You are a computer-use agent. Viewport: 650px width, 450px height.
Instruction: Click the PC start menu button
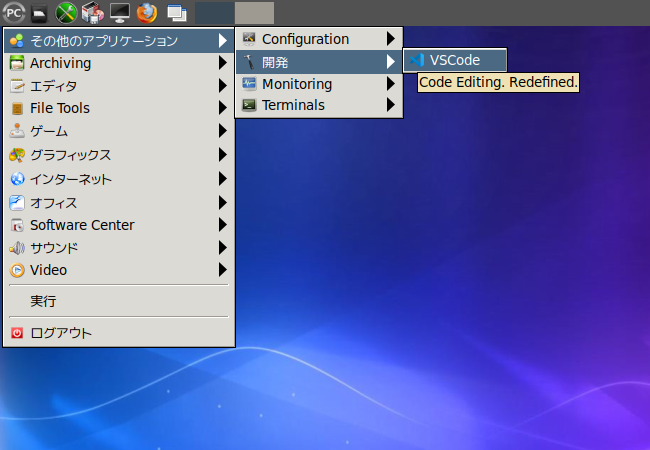tap(14, 13)
